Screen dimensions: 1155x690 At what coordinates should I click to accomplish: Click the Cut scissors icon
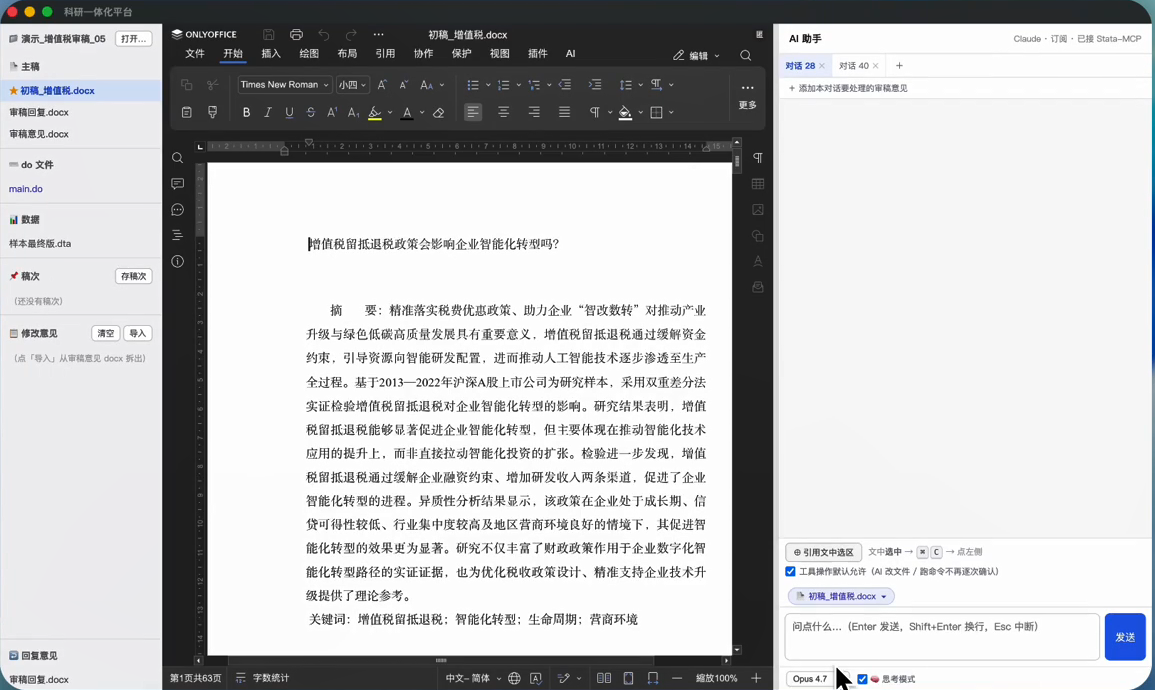212,85
